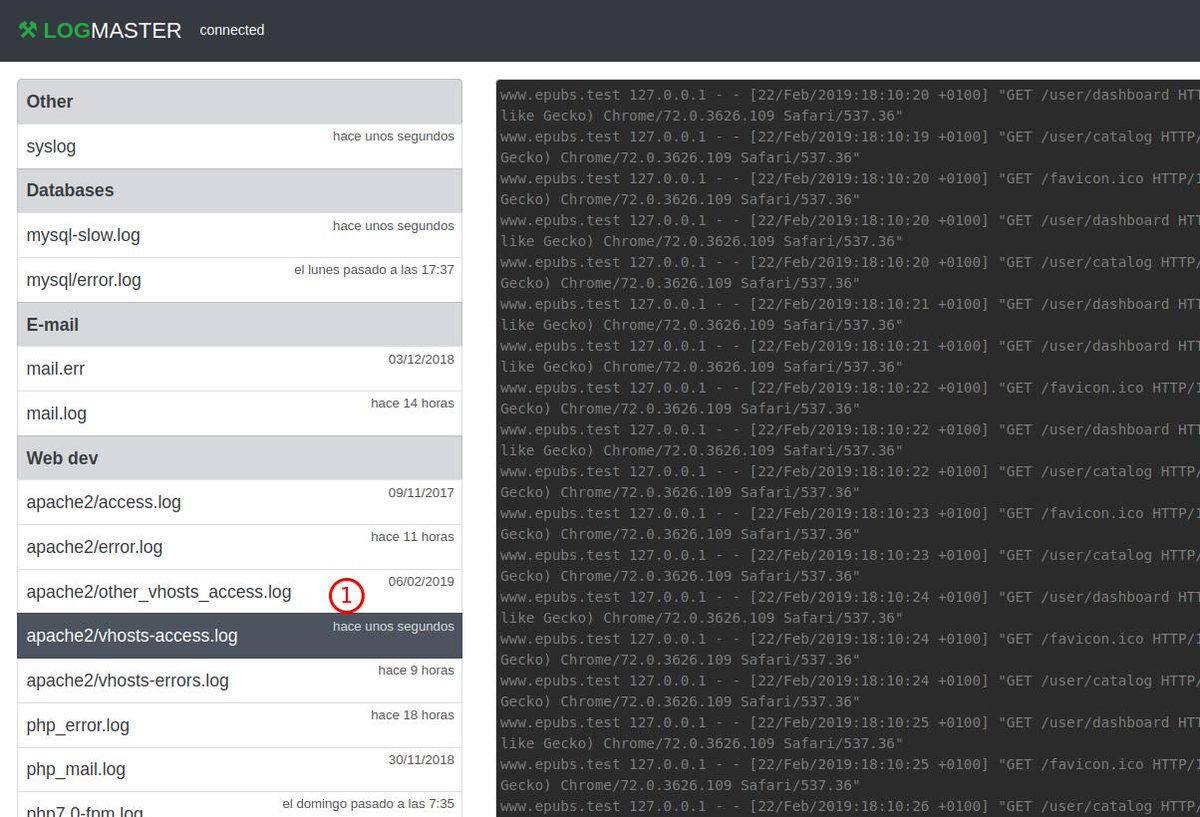Select the php_error.log entry
This screenshot has height=817, width=1200.
pos(240,725)
